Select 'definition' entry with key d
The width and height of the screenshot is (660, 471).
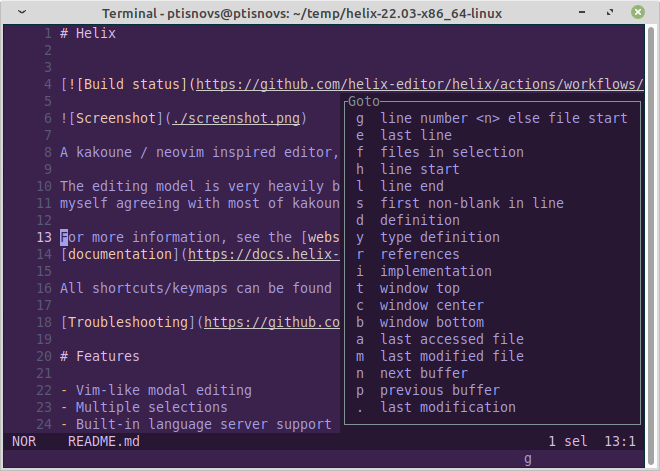[x=407, y=220]
